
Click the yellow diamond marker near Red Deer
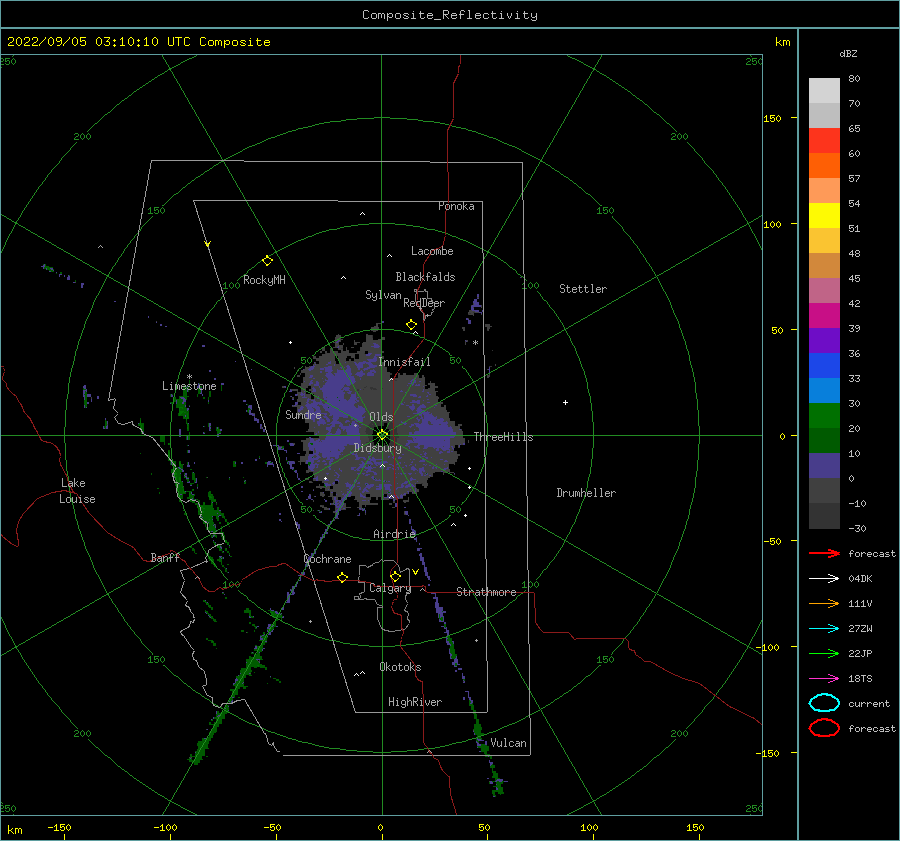tap(411, 324)
